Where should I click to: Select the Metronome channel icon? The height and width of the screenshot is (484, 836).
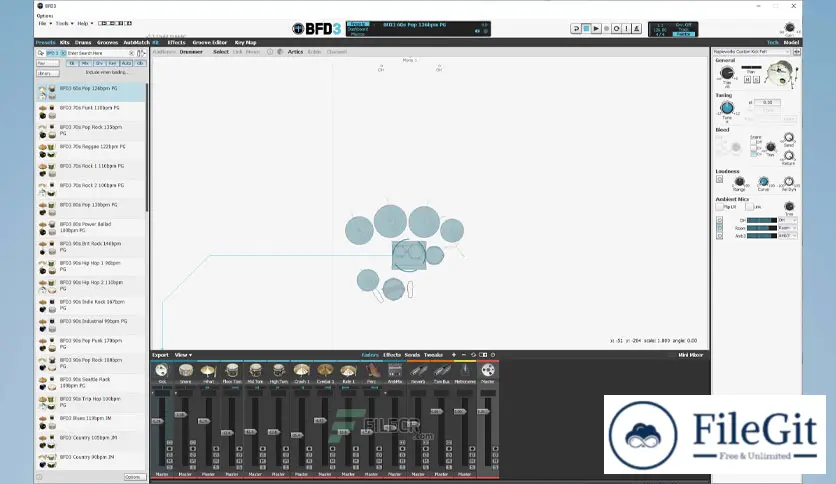(x=465, y=370)
